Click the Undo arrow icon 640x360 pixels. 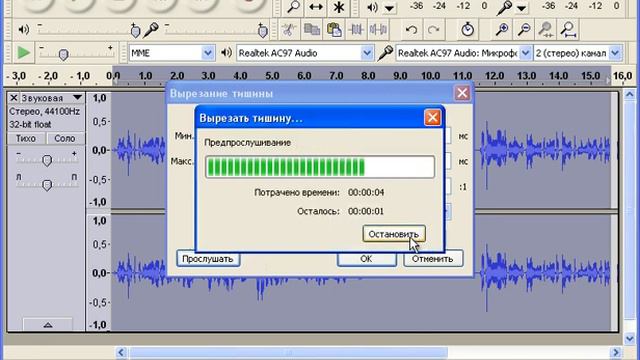click(x=411, y=30)
